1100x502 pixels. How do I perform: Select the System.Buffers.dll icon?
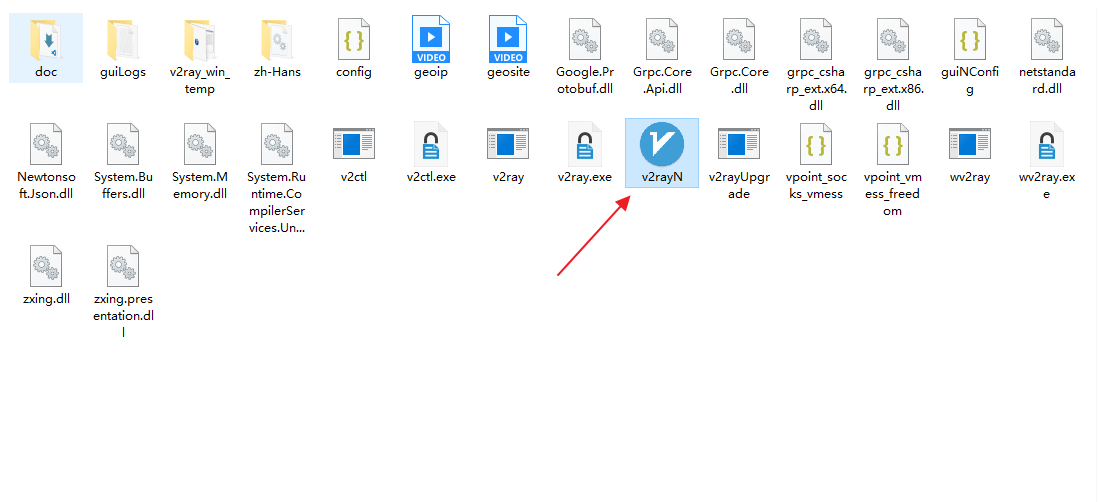(123, 144)
